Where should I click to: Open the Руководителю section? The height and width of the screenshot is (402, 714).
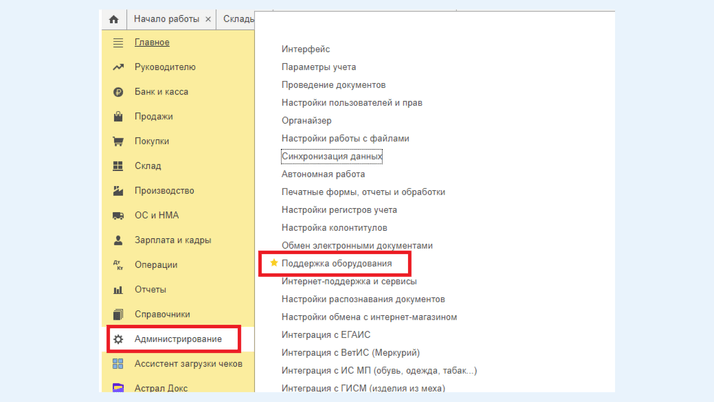pyautogui.click(x=165, y=67)
